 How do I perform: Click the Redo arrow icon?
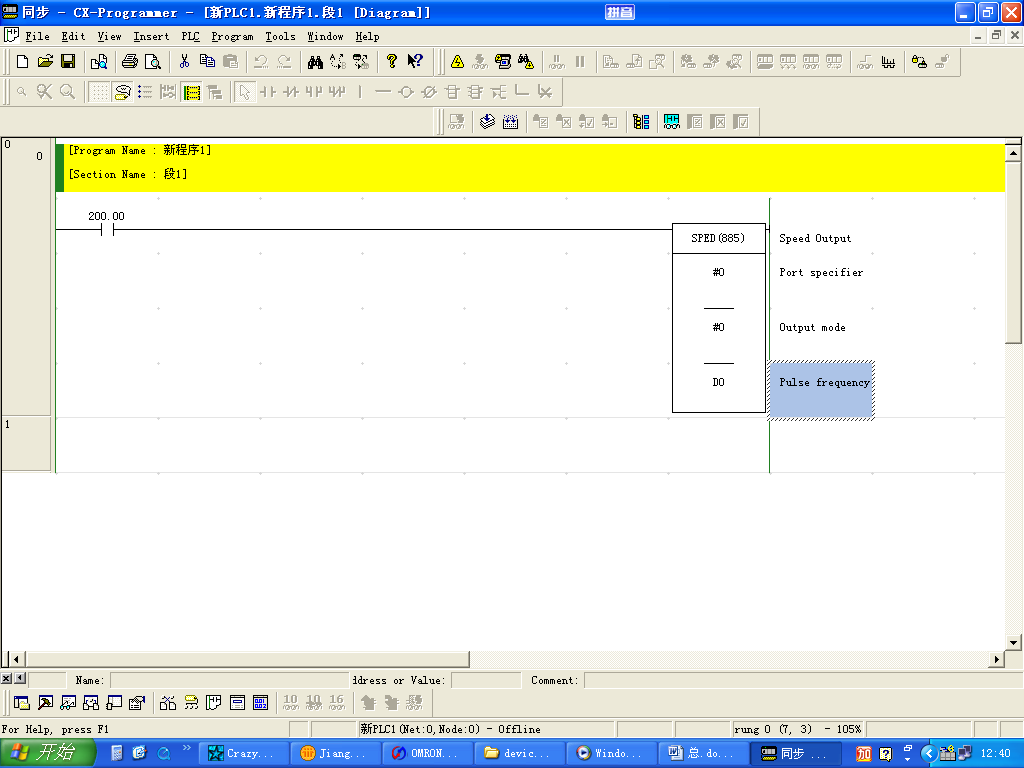pos(284,61)
